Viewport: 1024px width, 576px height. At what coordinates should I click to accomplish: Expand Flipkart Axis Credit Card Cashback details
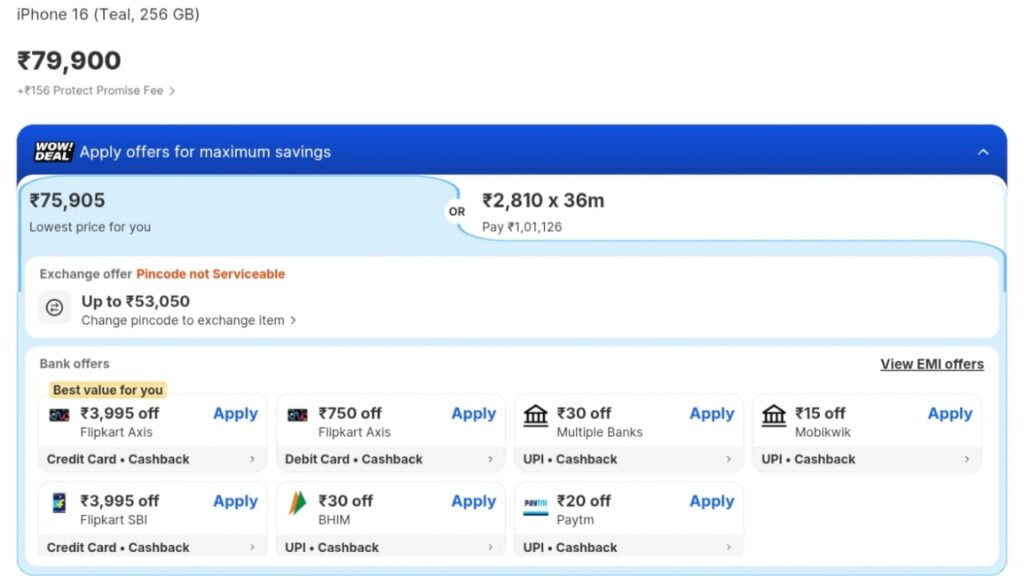tap(252, 460)
